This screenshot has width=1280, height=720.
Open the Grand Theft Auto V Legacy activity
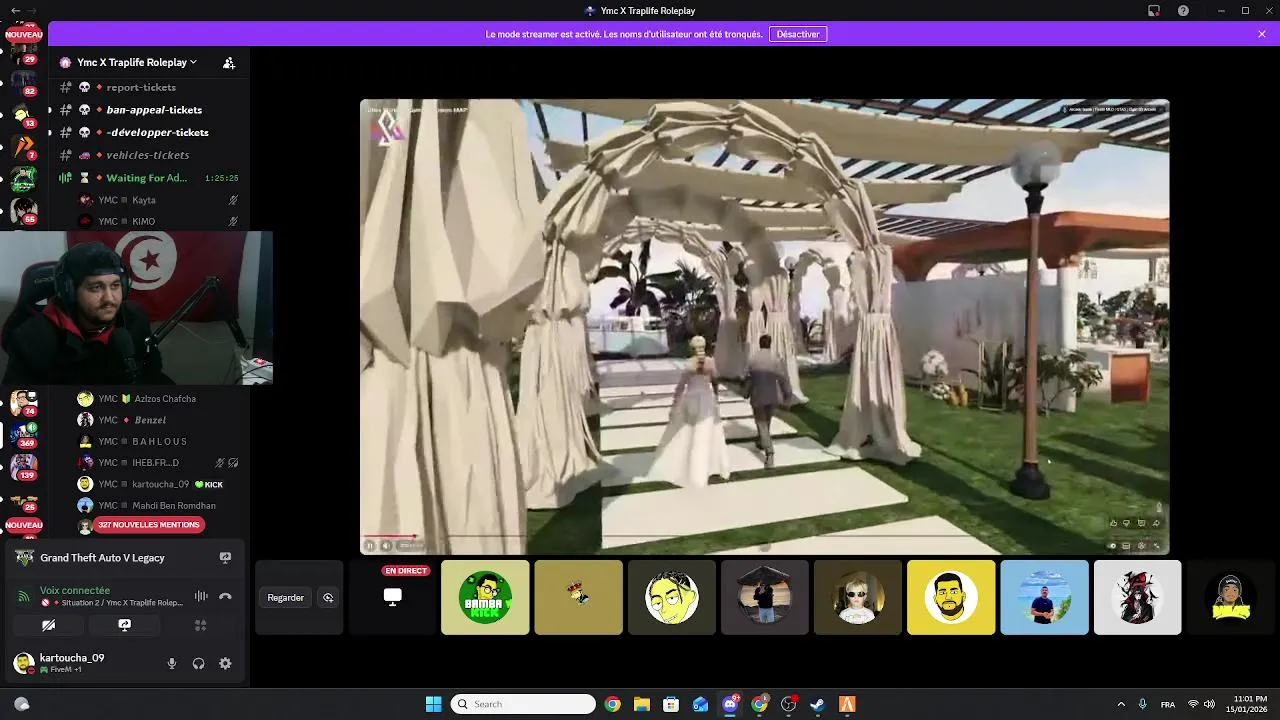tap(102, 558)
